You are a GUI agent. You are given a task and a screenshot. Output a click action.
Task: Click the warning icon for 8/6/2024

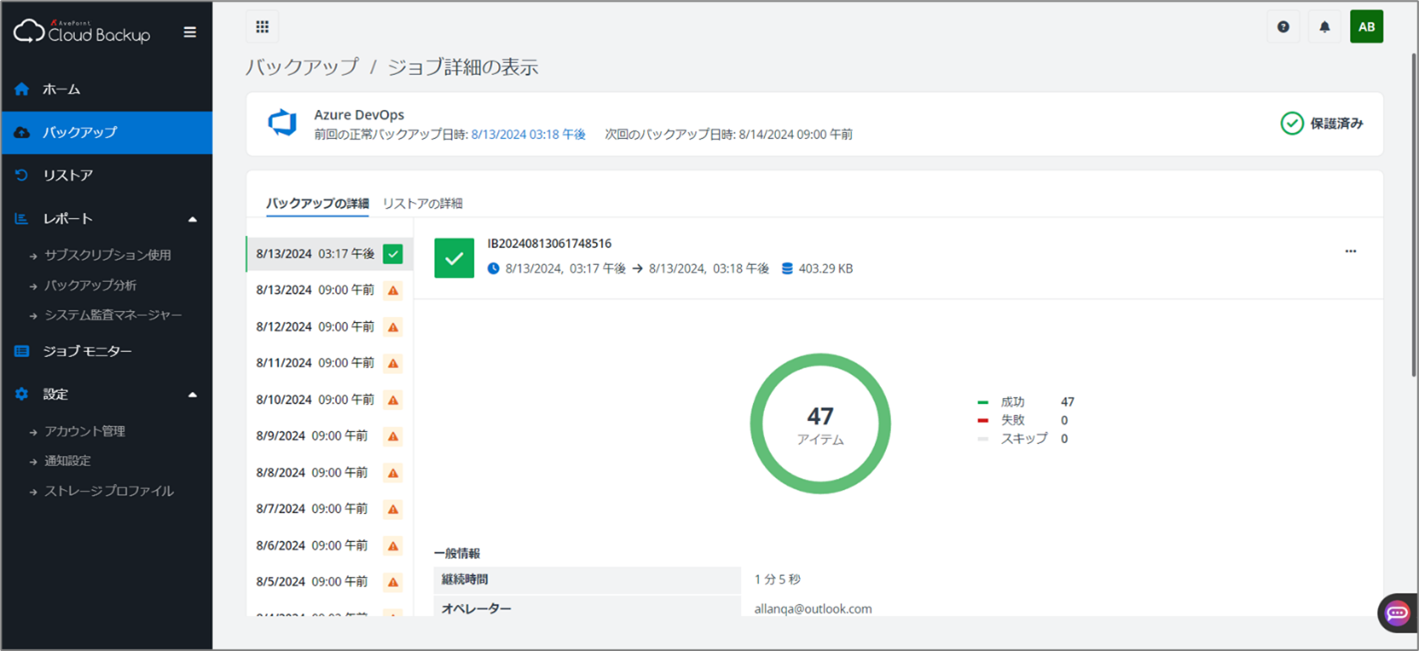(393, 546)
